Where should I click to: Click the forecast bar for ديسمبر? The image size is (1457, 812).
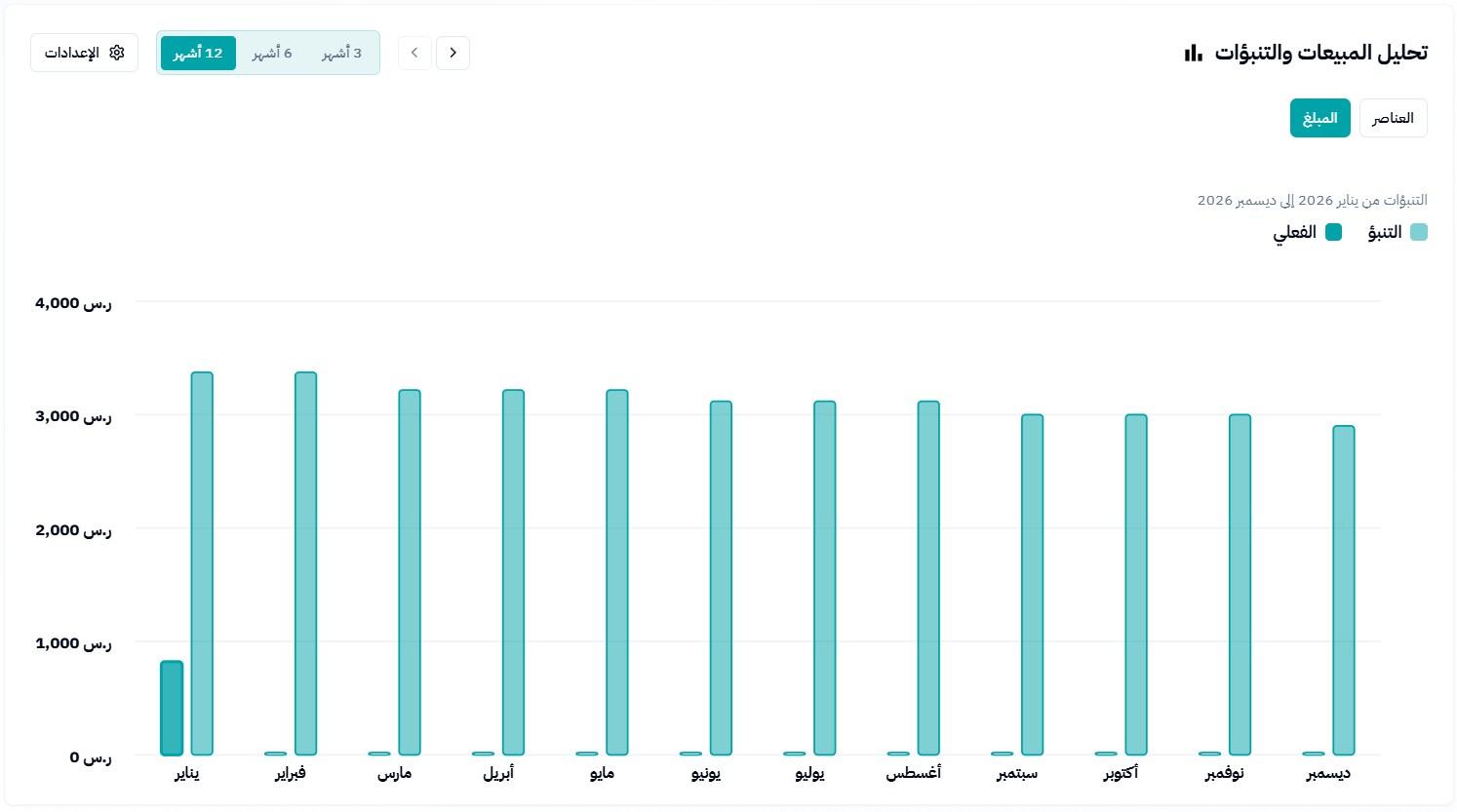coord(1343,590)
